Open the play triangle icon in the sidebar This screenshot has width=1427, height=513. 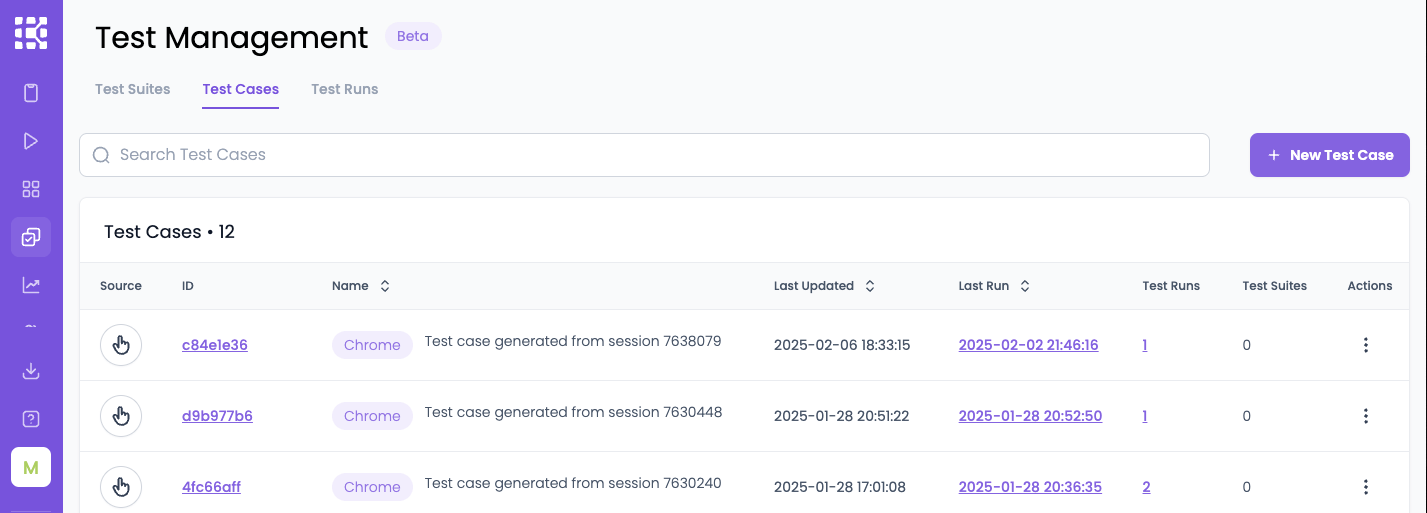pos(31,141)
